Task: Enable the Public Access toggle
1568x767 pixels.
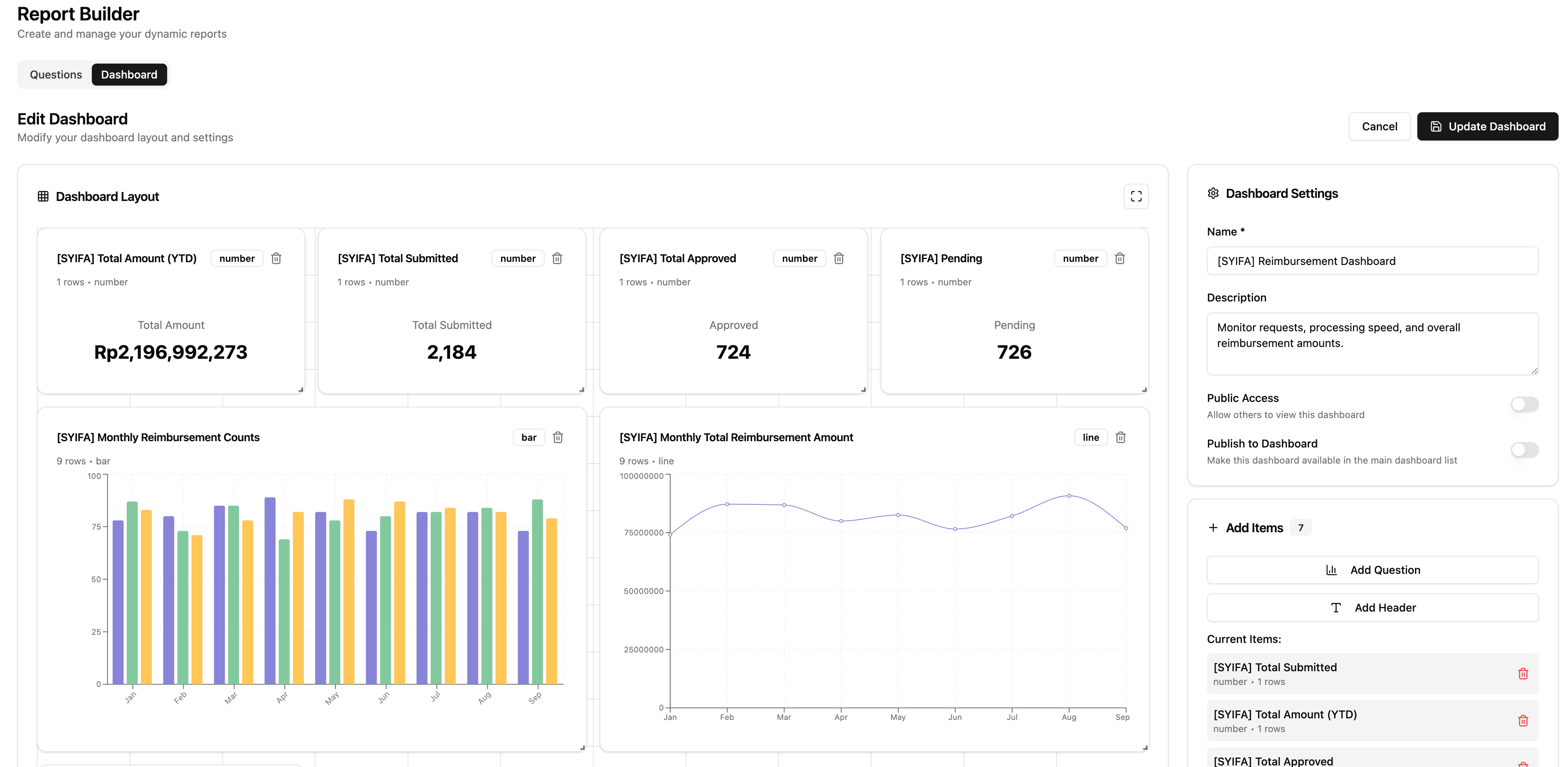Action: [1524, 404]
